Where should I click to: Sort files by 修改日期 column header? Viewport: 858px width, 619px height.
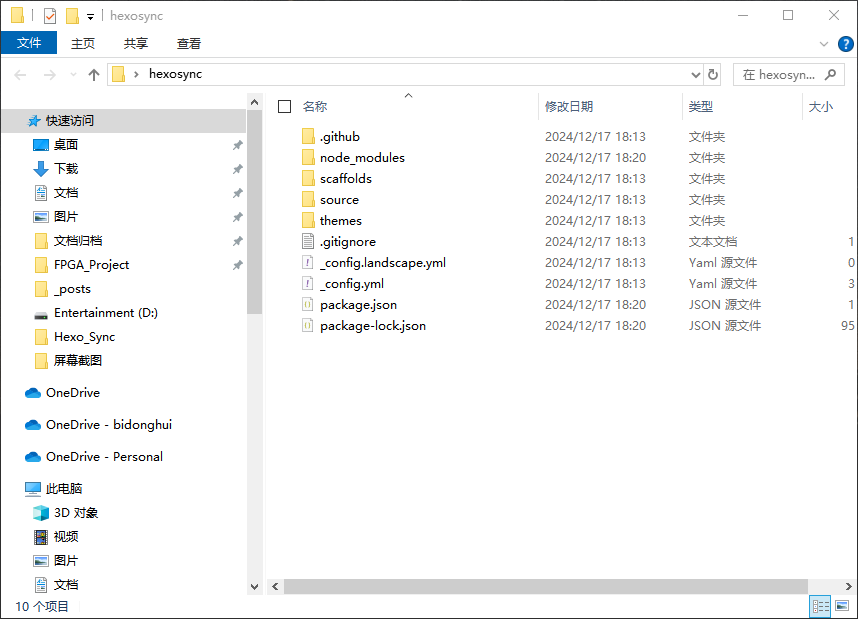568,107
